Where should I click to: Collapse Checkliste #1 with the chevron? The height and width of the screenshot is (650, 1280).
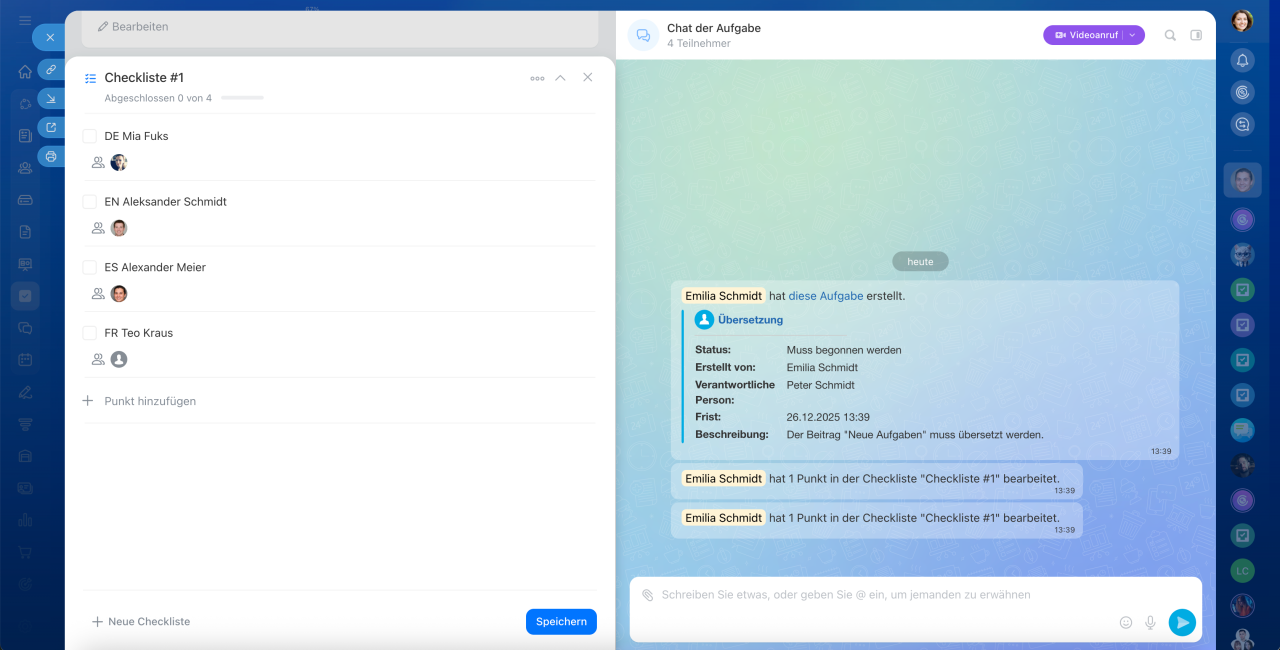[560, 78]
